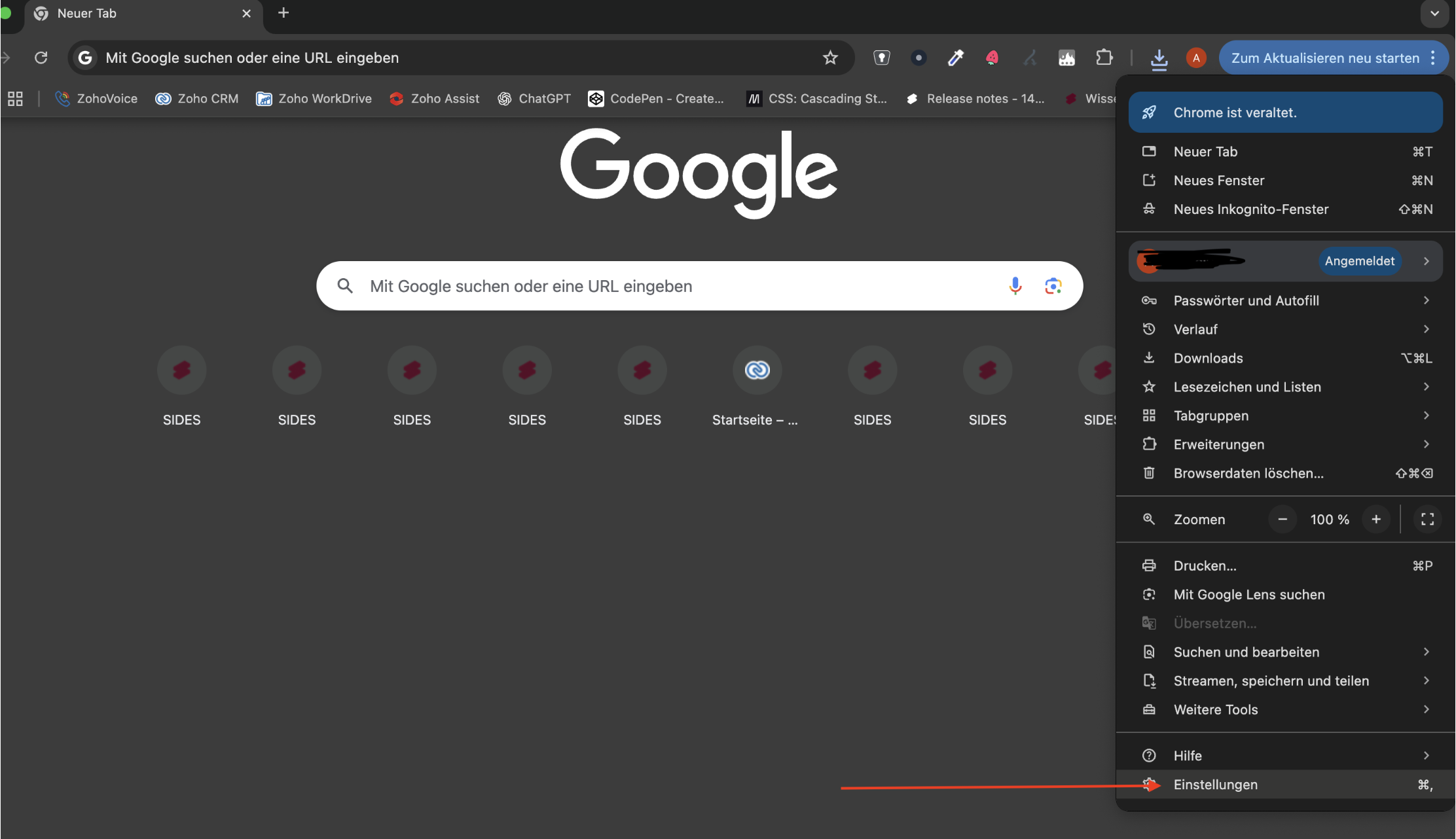1456x839 pixels.
Task: Reload the current page
Action: click(x=41, y=58)
